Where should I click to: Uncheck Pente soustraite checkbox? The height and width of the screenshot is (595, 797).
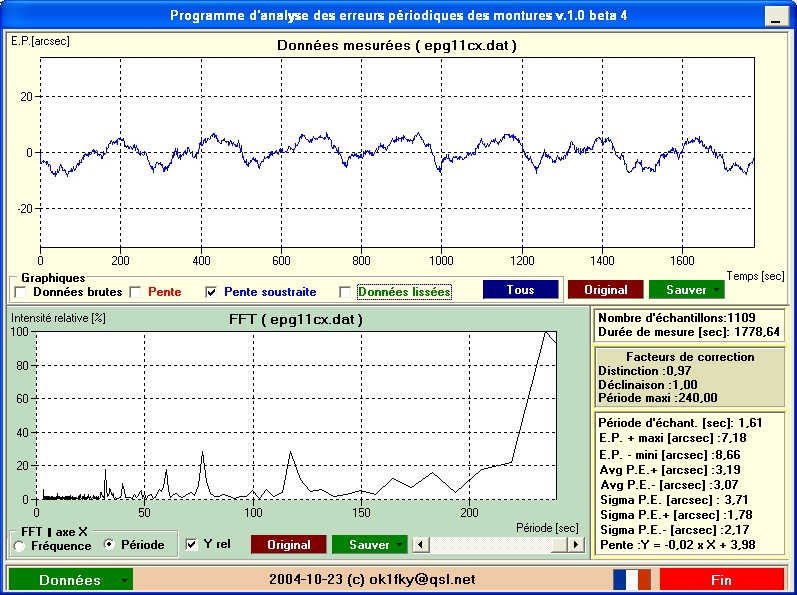coord(211,292)
